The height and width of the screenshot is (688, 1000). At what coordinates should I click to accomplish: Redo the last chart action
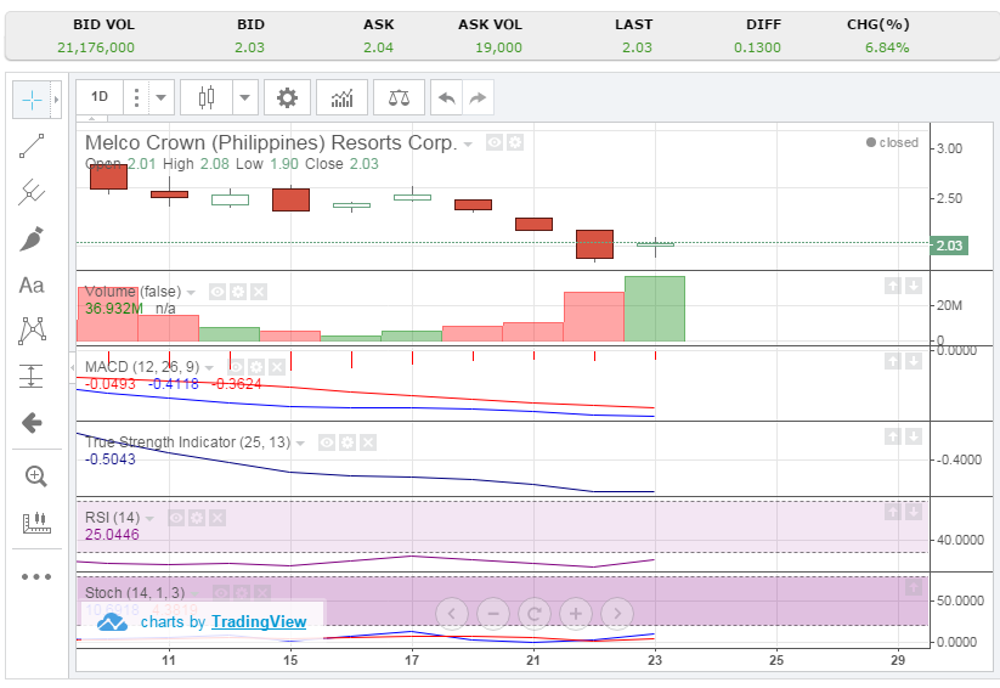tap(478, 98)
